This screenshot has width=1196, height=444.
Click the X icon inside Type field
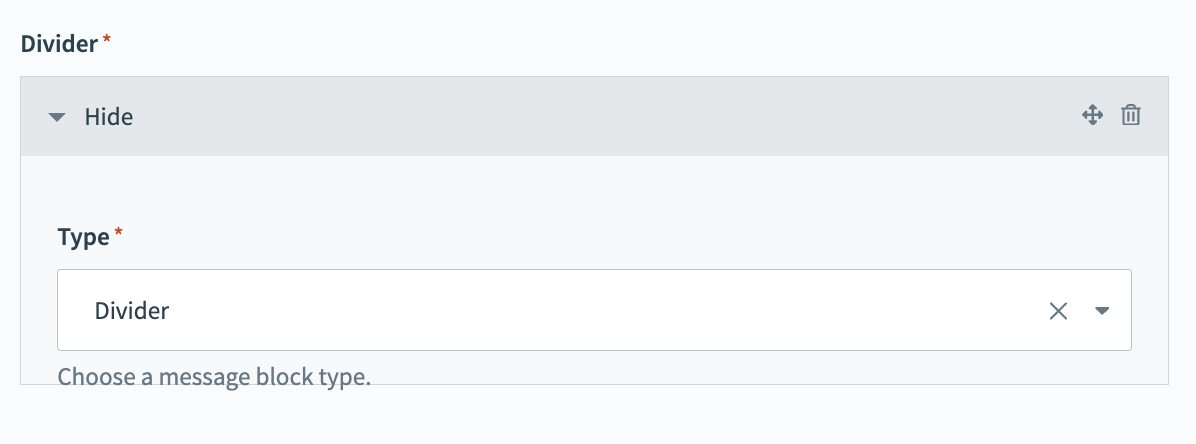click(x=1058, y=310)
